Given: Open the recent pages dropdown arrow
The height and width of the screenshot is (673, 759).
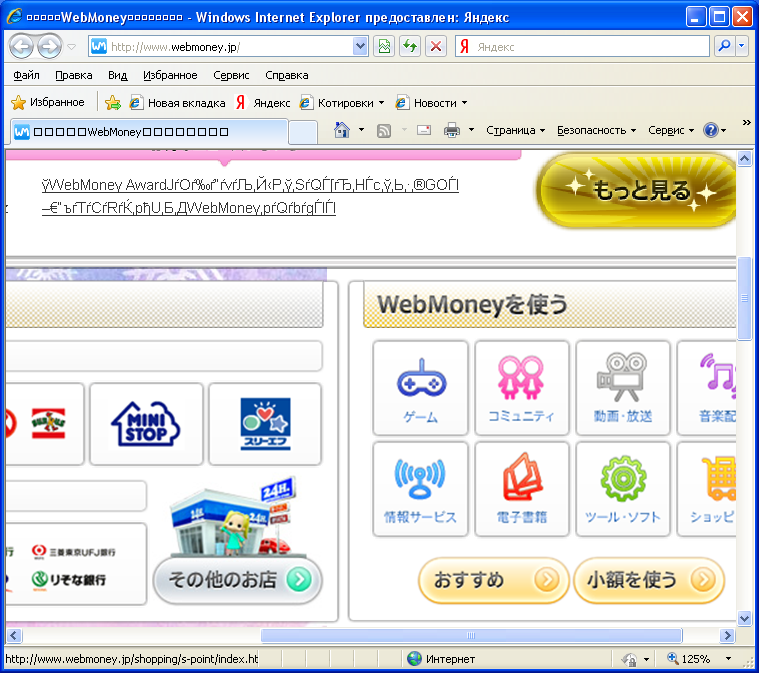Looking at the screenshot, I should (x=72, y=47).
